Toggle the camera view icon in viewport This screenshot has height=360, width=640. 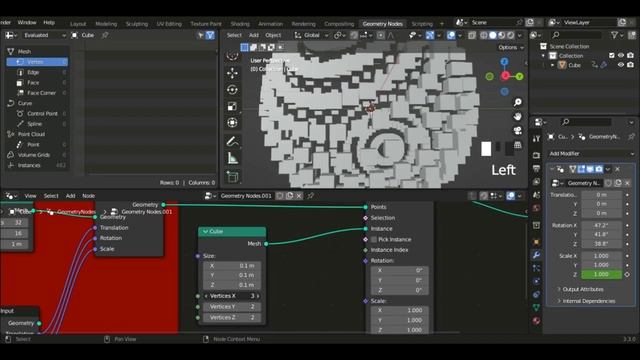pos(518,131)
